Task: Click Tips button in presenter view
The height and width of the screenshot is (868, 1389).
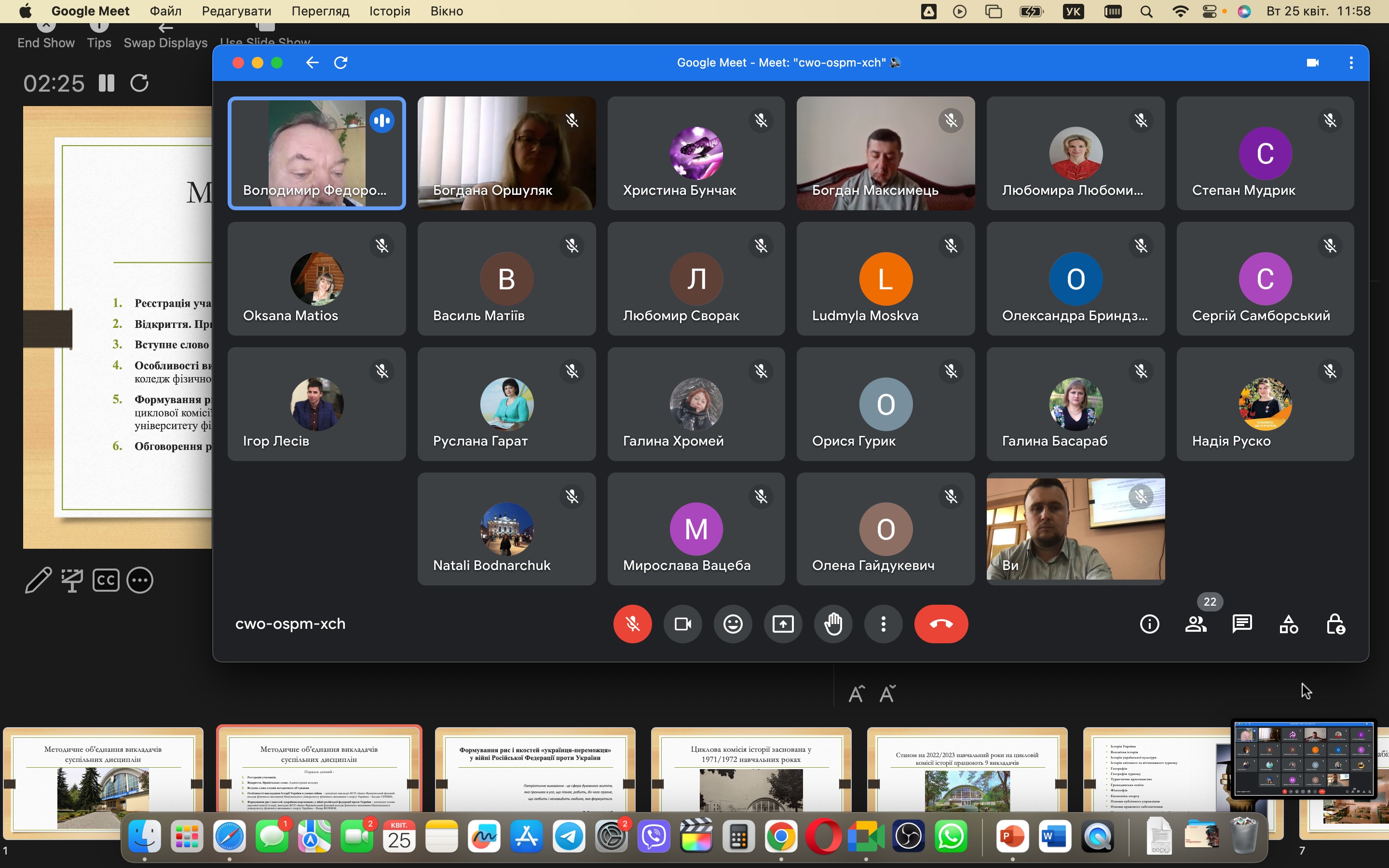Action: (x=99, y=36)
